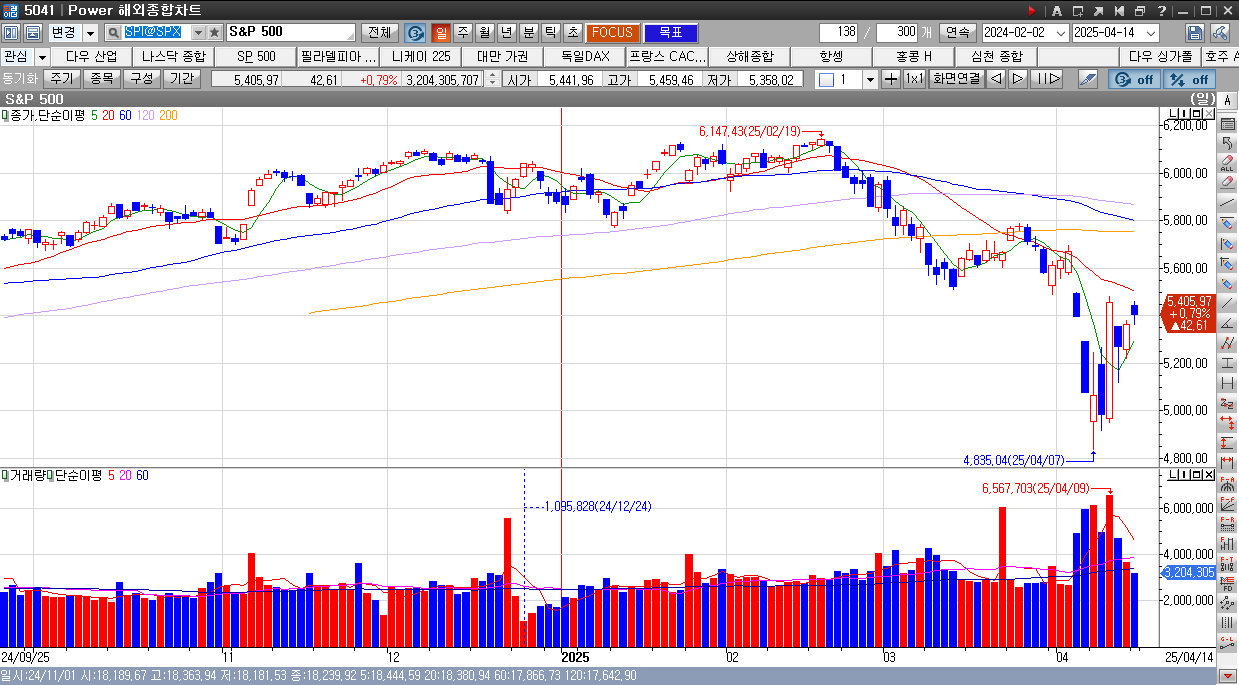Click the list panel icon atop right sidebar

pyautogui.click(x=1228, y=123)
